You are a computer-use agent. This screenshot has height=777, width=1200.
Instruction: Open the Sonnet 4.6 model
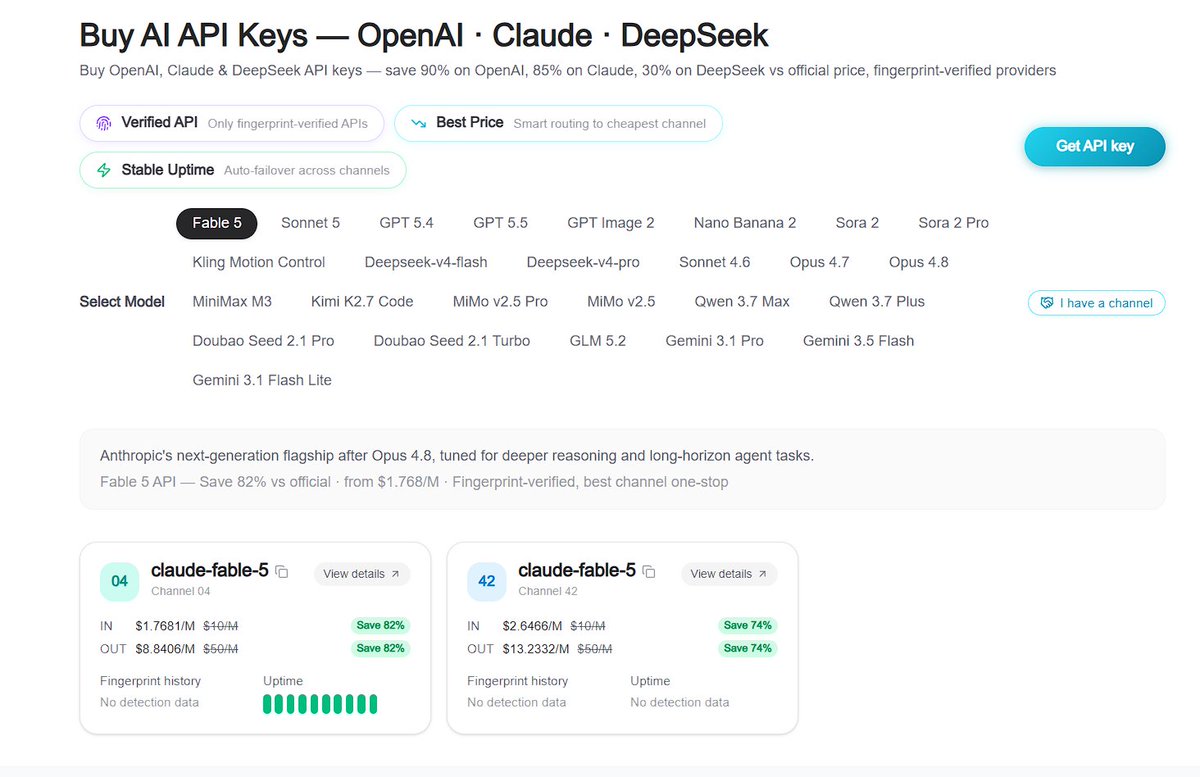point(714,262)
